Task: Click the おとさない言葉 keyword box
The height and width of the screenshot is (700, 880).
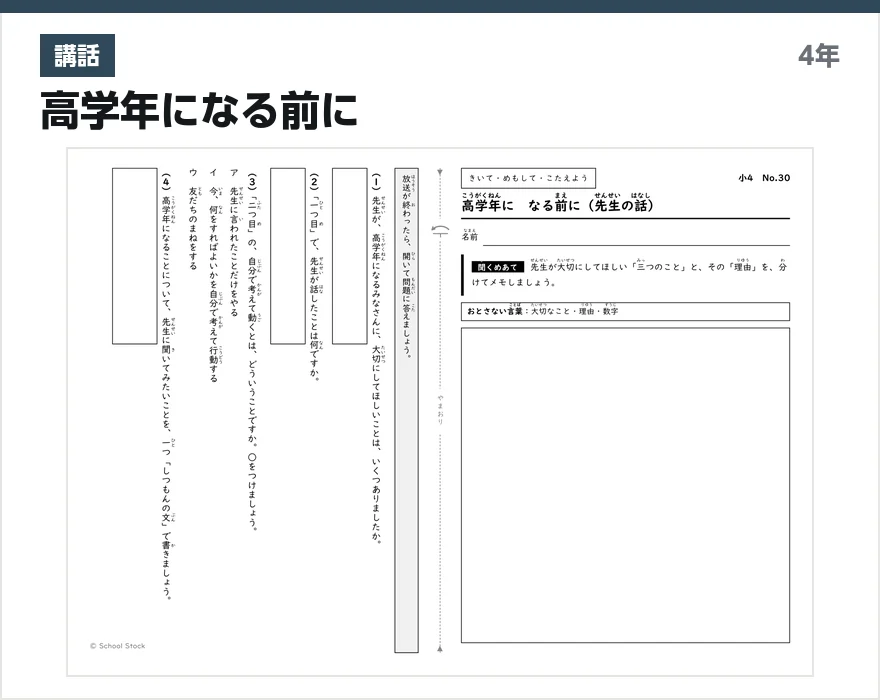Action: [625, 312]
